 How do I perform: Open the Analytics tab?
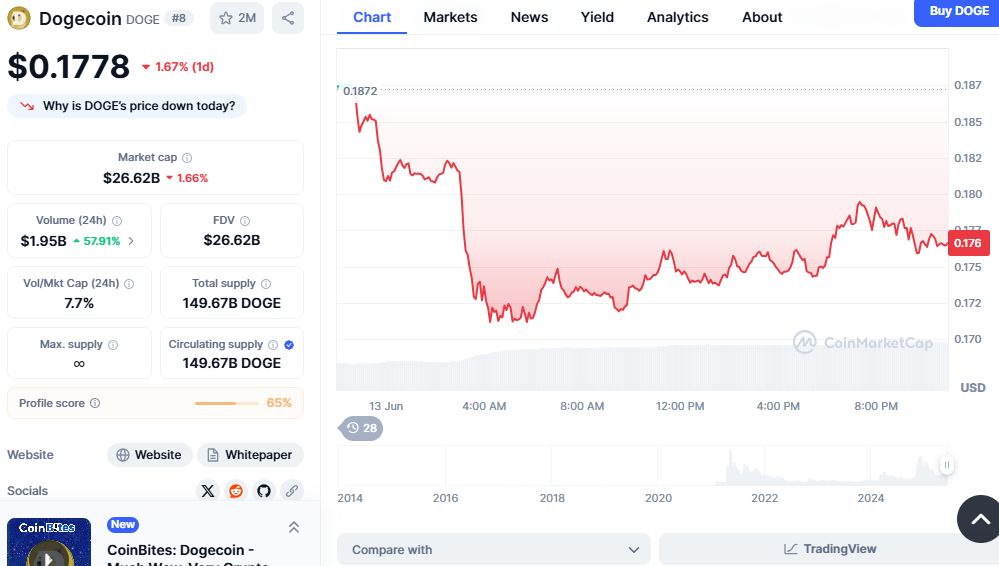point(677,17)
